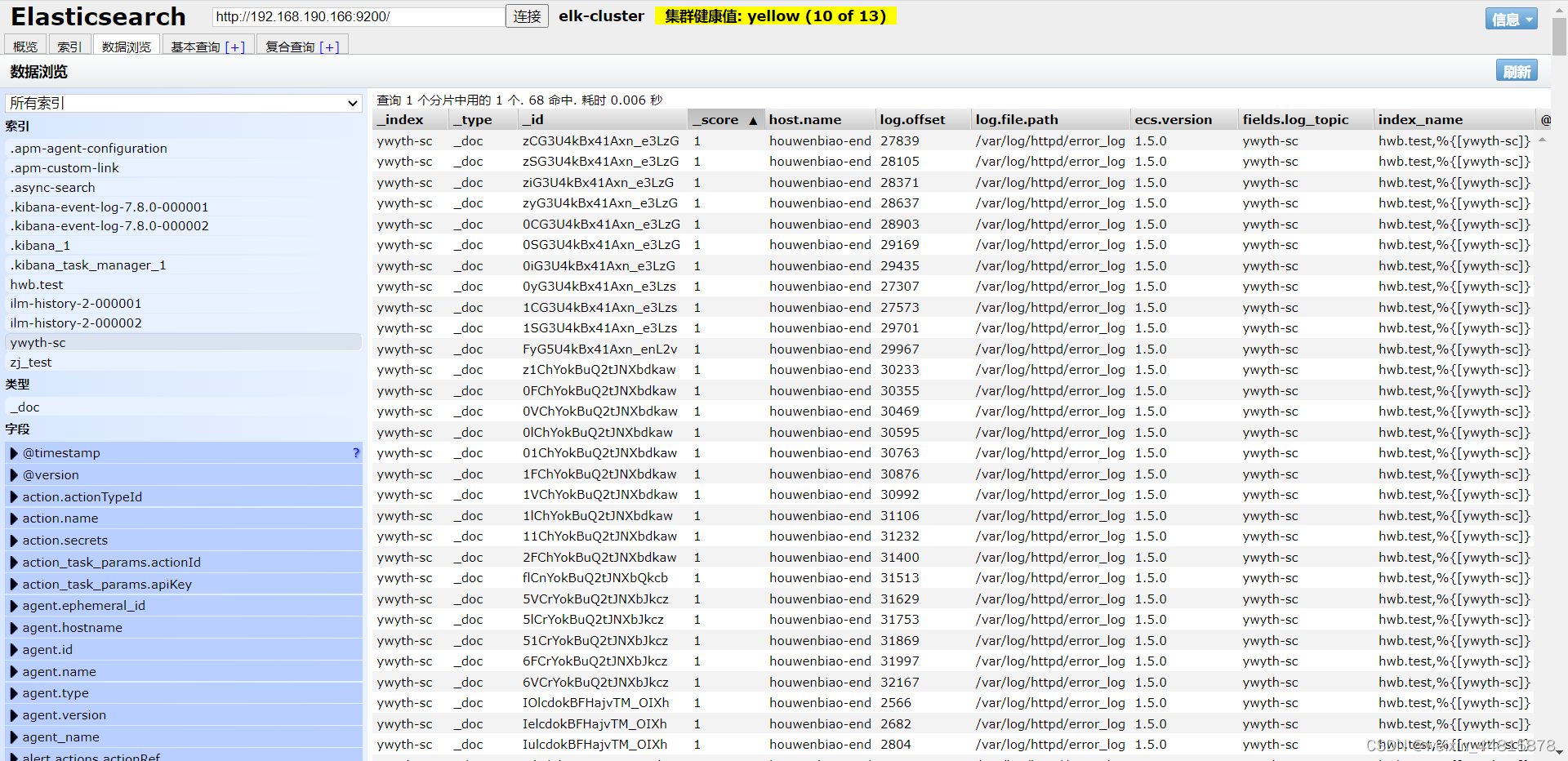Select the zj_test index

click(x=184, y=363)
